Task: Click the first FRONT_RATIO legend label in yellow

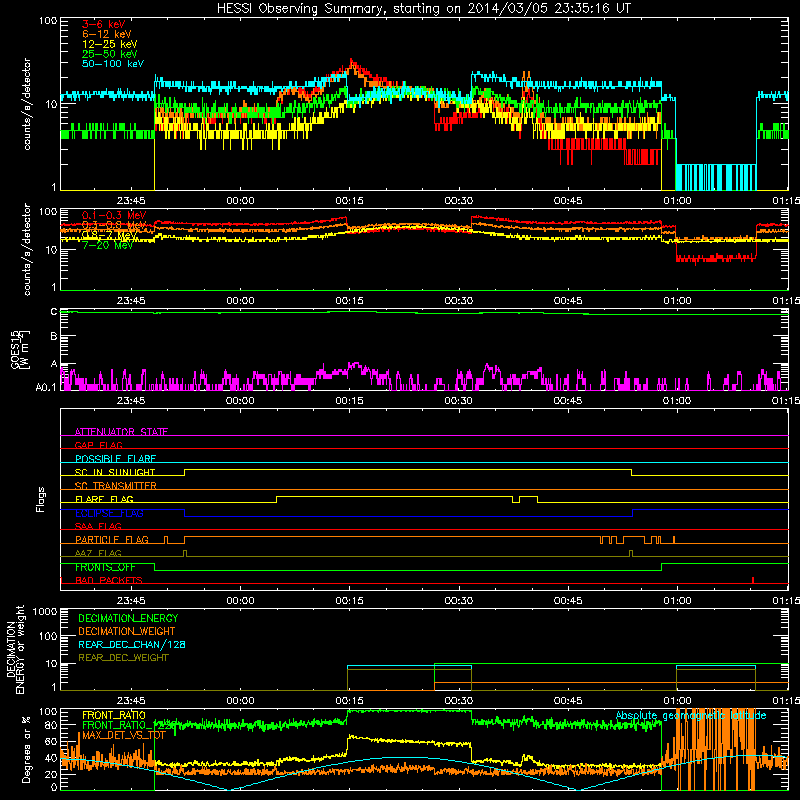Action: (114, 715)
